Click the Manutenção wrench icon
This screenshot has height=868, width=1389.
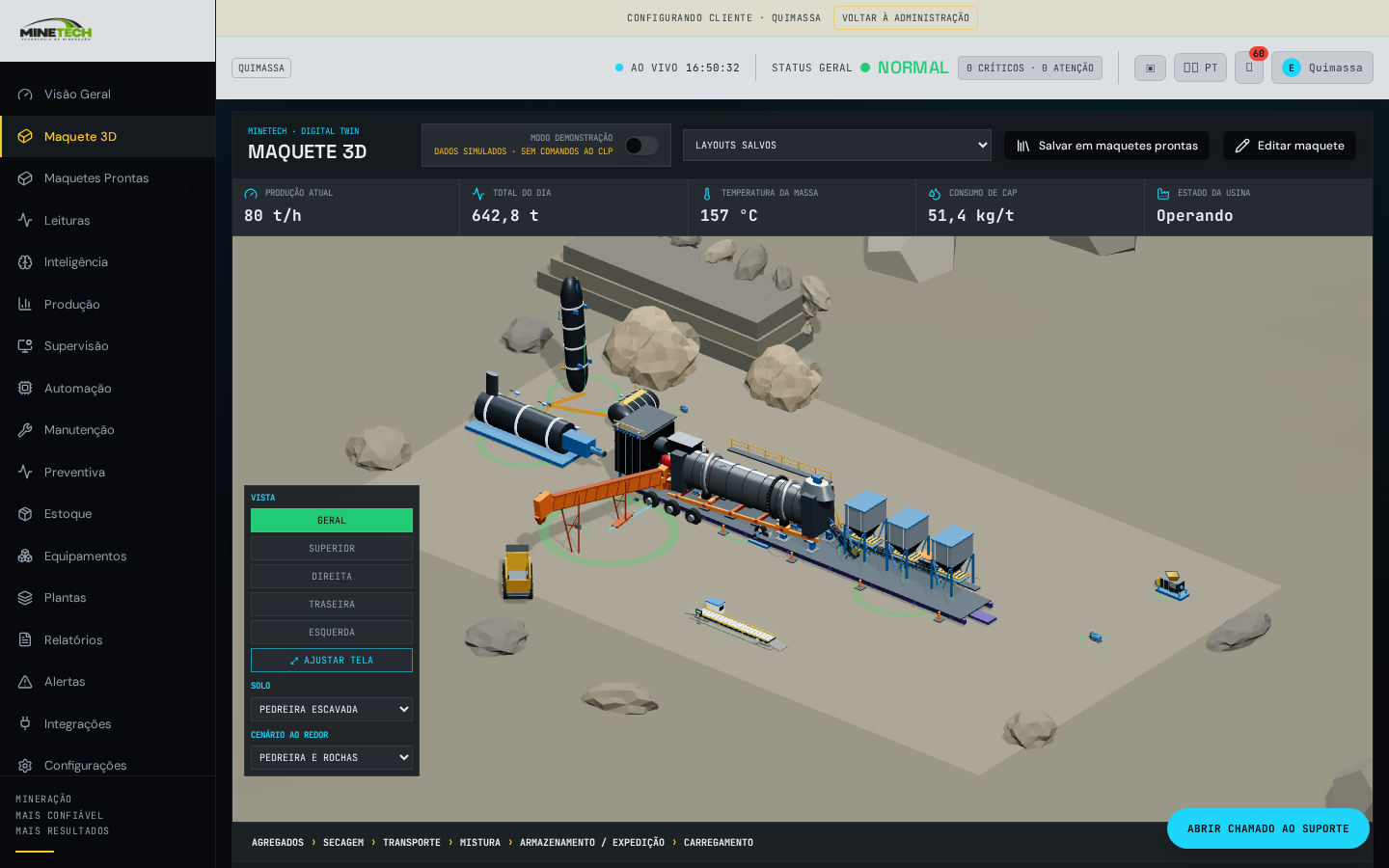[25, 430]
